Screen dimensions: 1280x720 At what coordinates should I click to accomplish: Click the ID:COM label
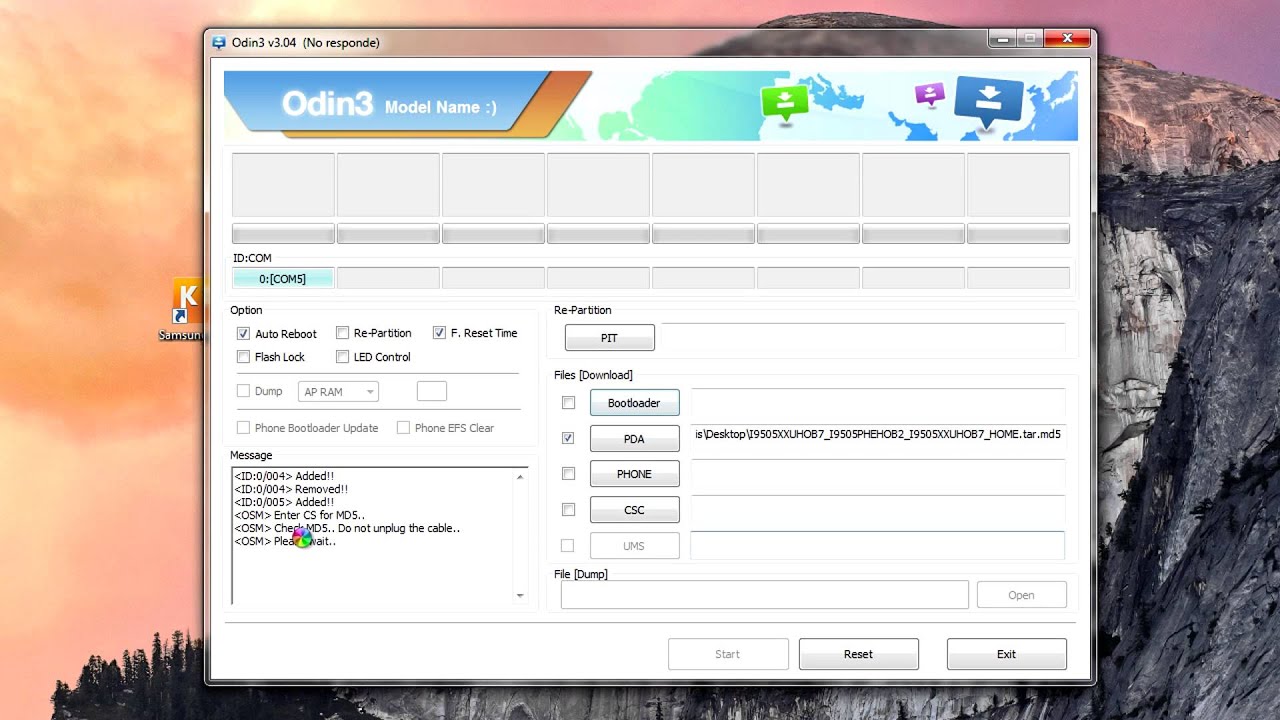[252, 258]
